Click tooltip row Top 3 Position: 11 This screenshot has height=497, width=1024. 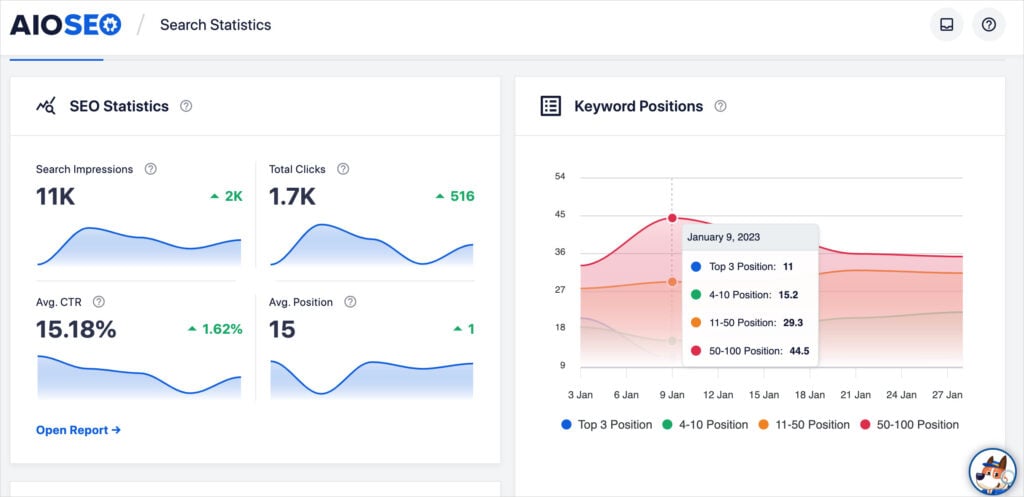click(x=742, y=266)
